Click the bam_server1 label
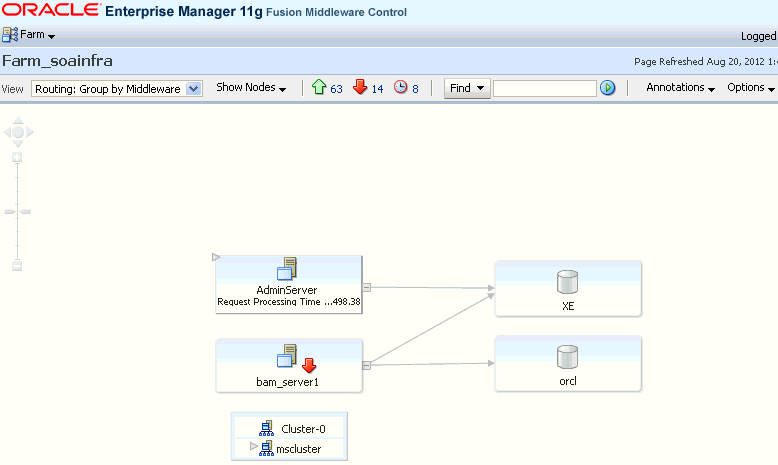The image size is (778, 465). coord(287,382)
